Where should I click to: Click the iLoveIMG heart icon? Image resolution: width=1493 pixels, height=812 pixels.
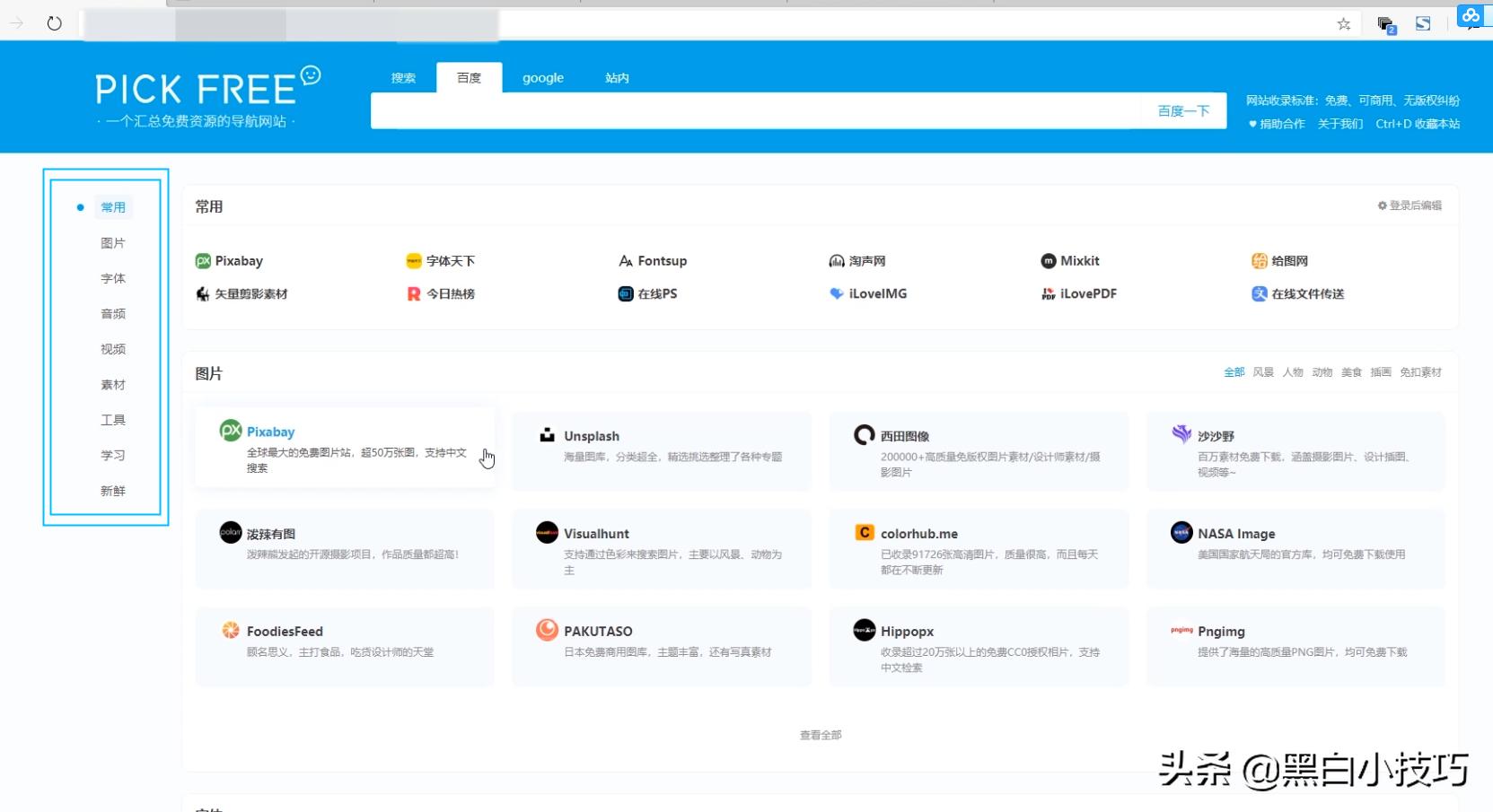pyautogui.click(x=837, y=294)
